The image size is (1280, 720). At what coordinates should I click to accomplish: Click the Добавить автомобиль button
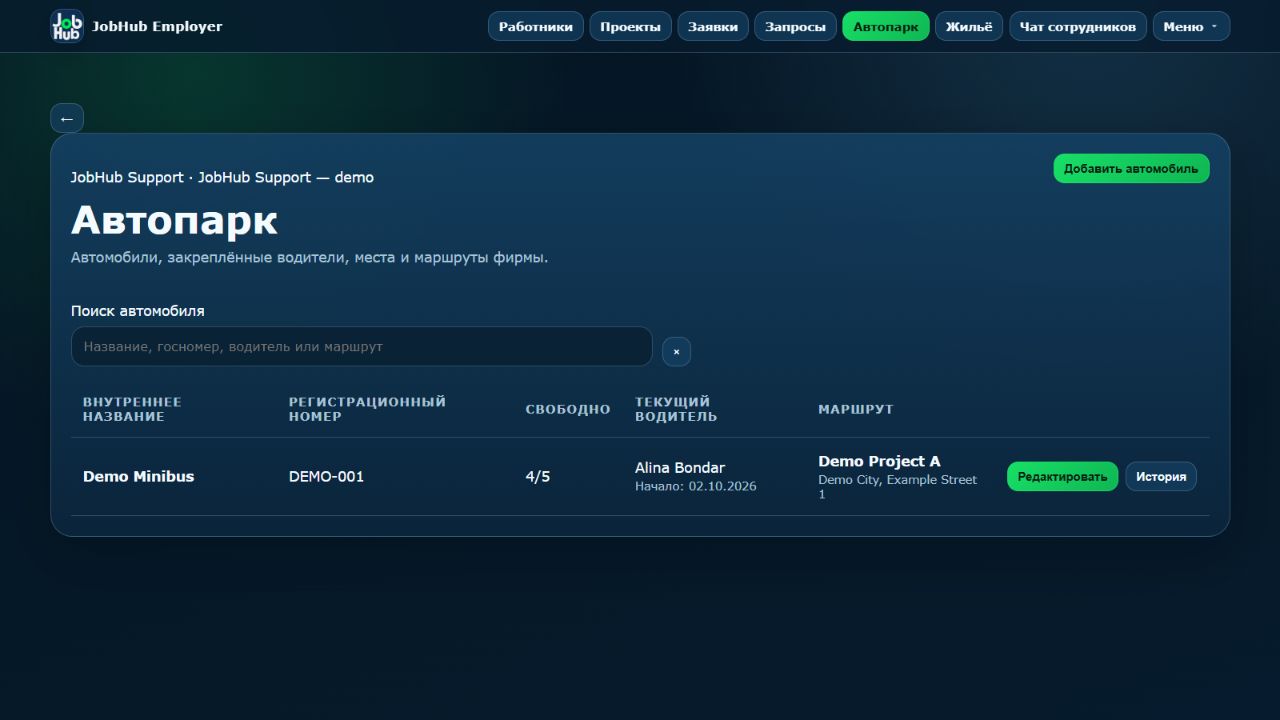coord(1131,168)
